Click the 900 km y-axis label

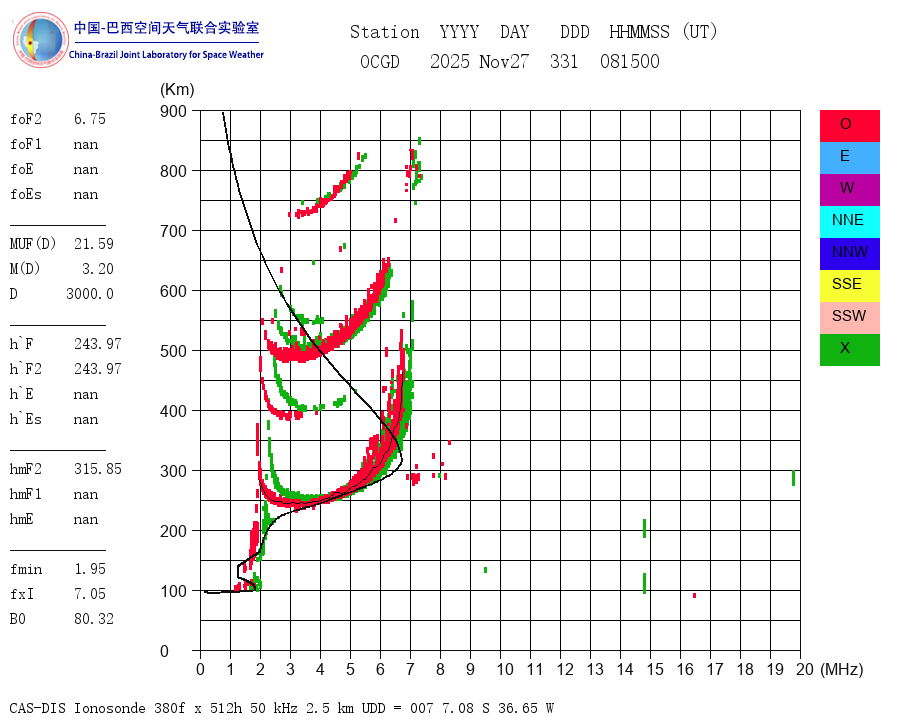[x=173, y=111]
